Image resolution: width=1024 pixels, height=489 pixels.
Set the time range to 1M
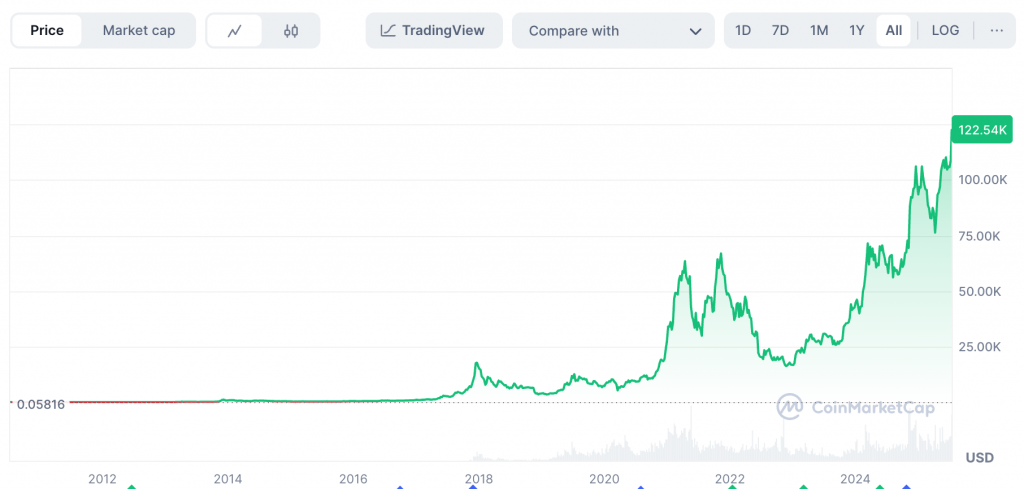click(819, 31)
